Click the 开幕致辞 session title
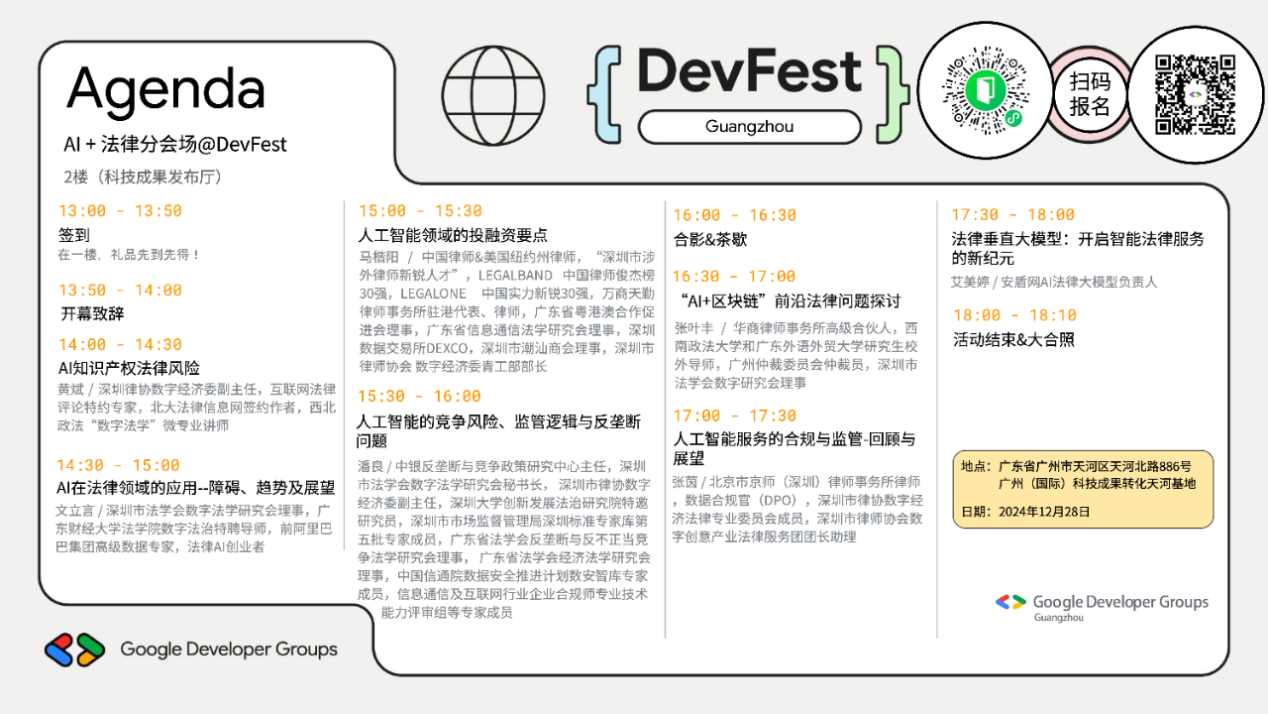This screenshot has height=714, width=1268. (92, 314)
